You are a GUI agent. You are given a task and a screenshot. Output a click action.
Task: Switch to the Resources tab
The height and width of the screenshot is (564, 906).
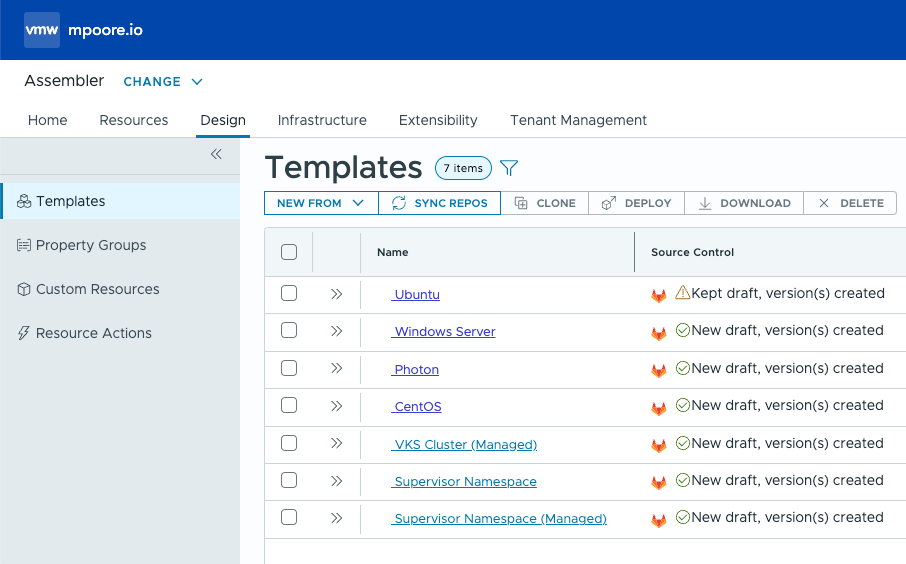coord(133,120)
